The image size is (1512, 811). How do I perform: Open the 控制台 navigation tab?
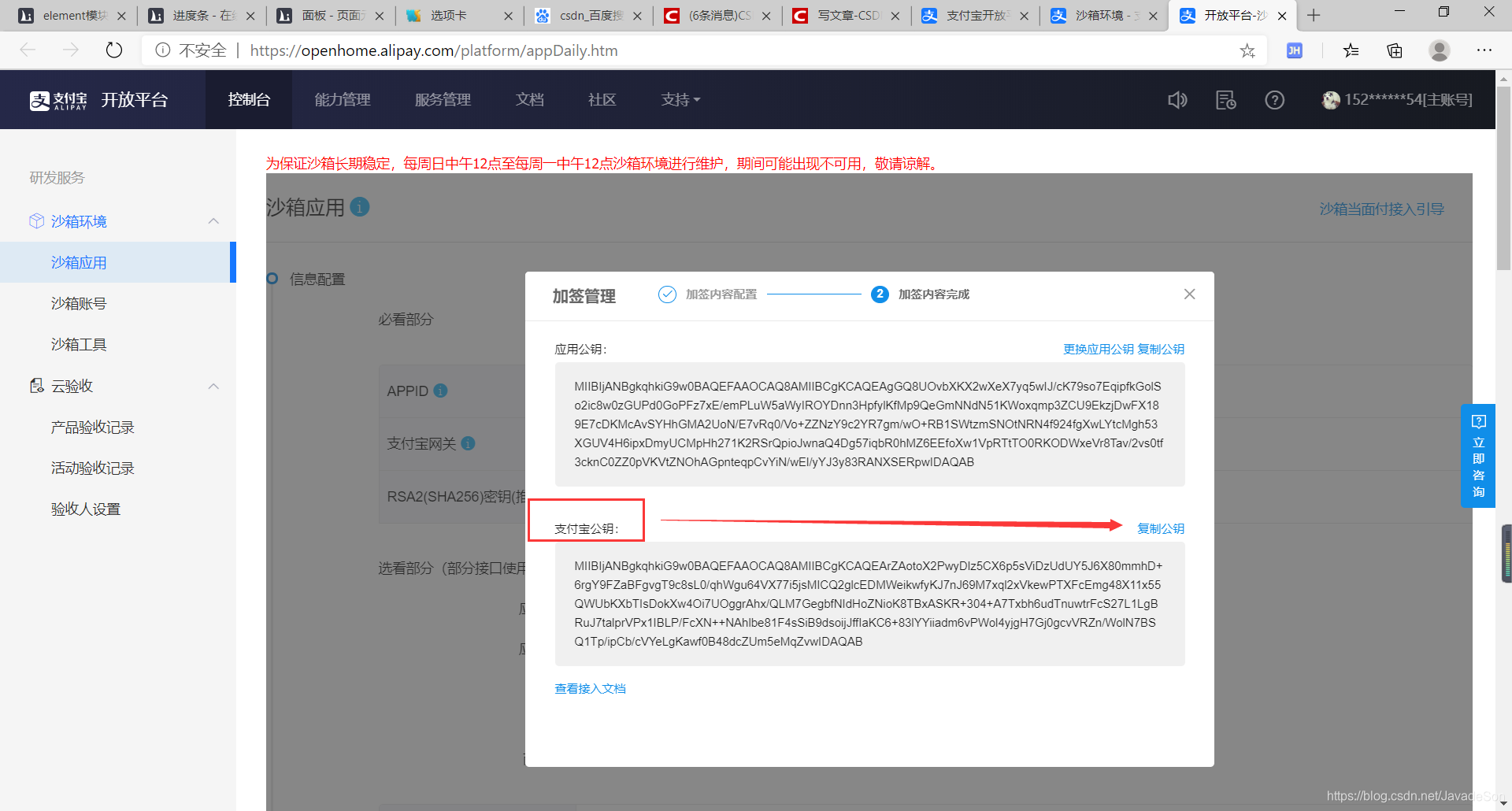click(249, 99)
